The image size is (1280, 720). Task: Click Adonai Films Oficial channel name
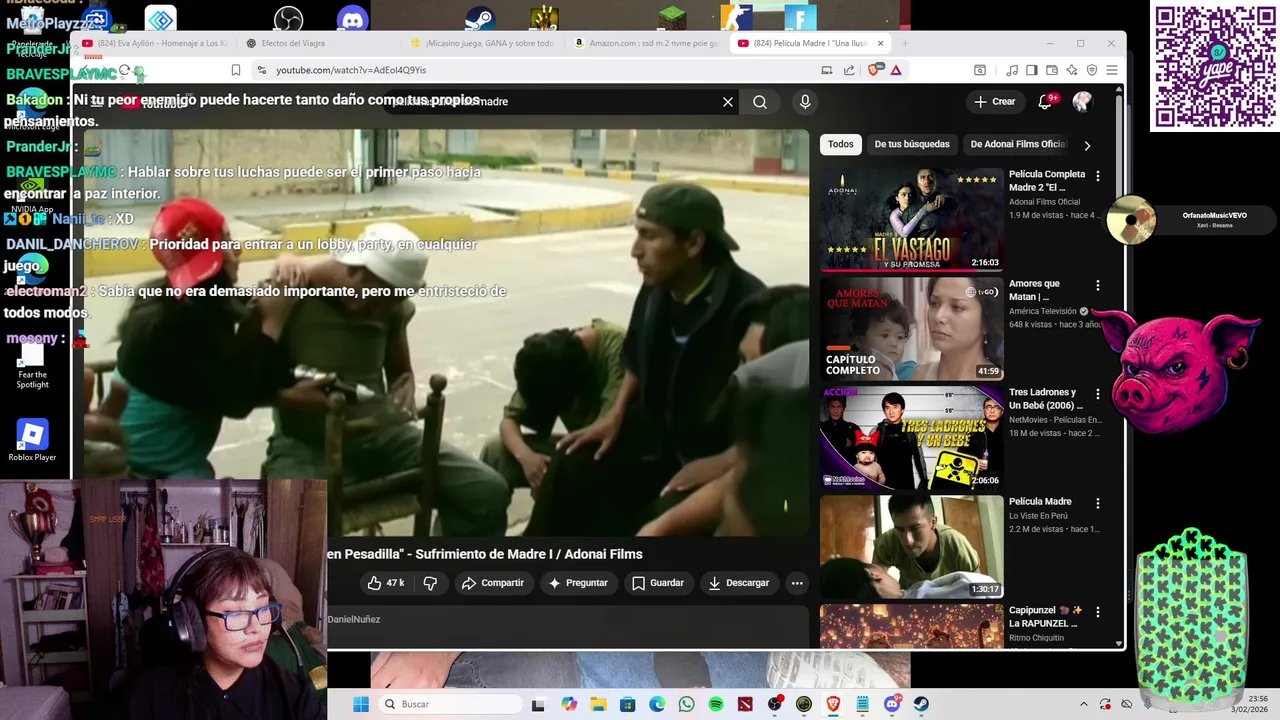1044,202
